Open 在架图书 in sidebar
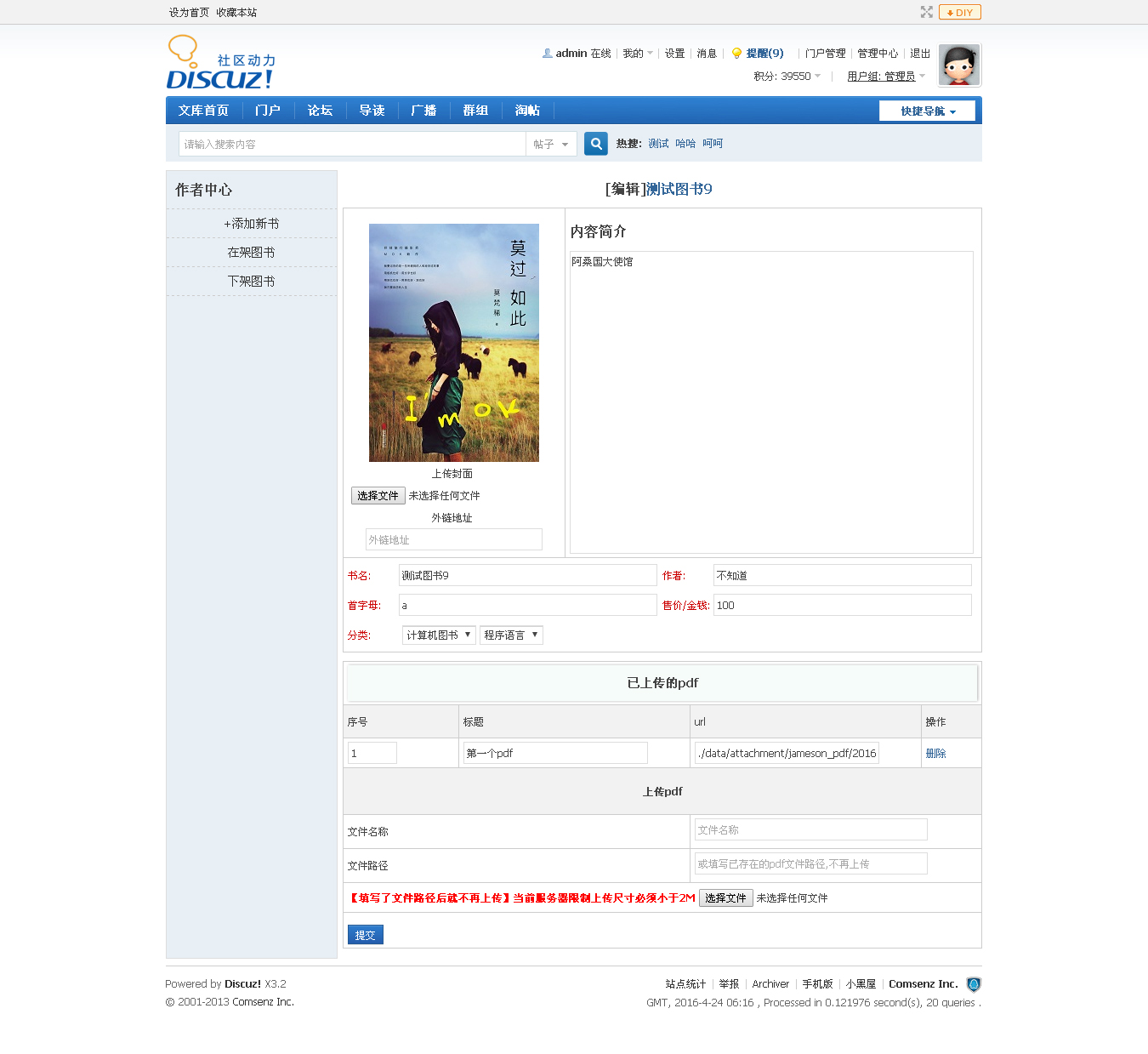 coord(252,252)
